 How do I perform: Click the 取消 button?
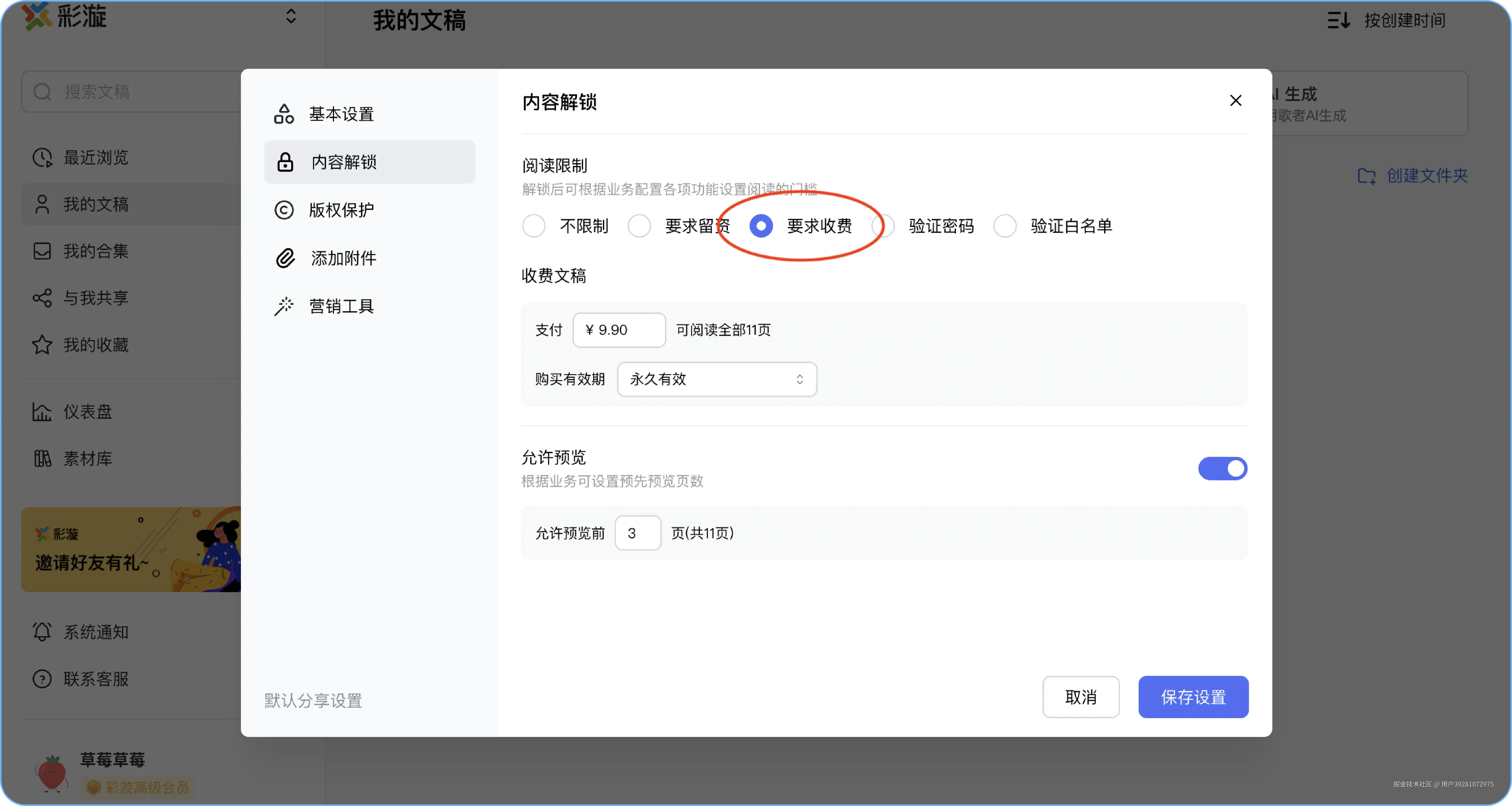click(x=1081, y=697)
